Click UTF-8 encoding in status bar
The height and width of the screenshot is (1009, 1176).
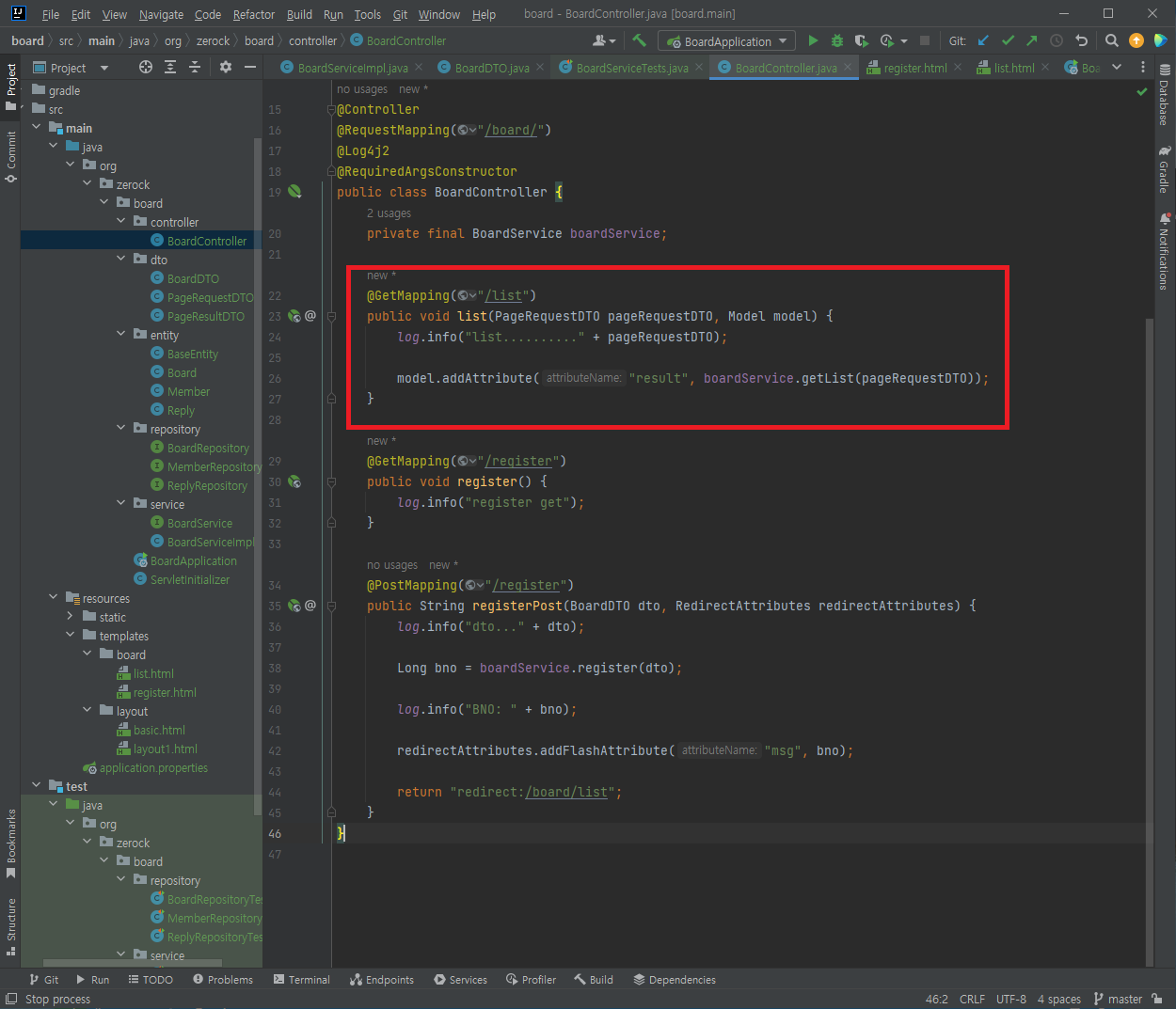(x=1011, y=999)
